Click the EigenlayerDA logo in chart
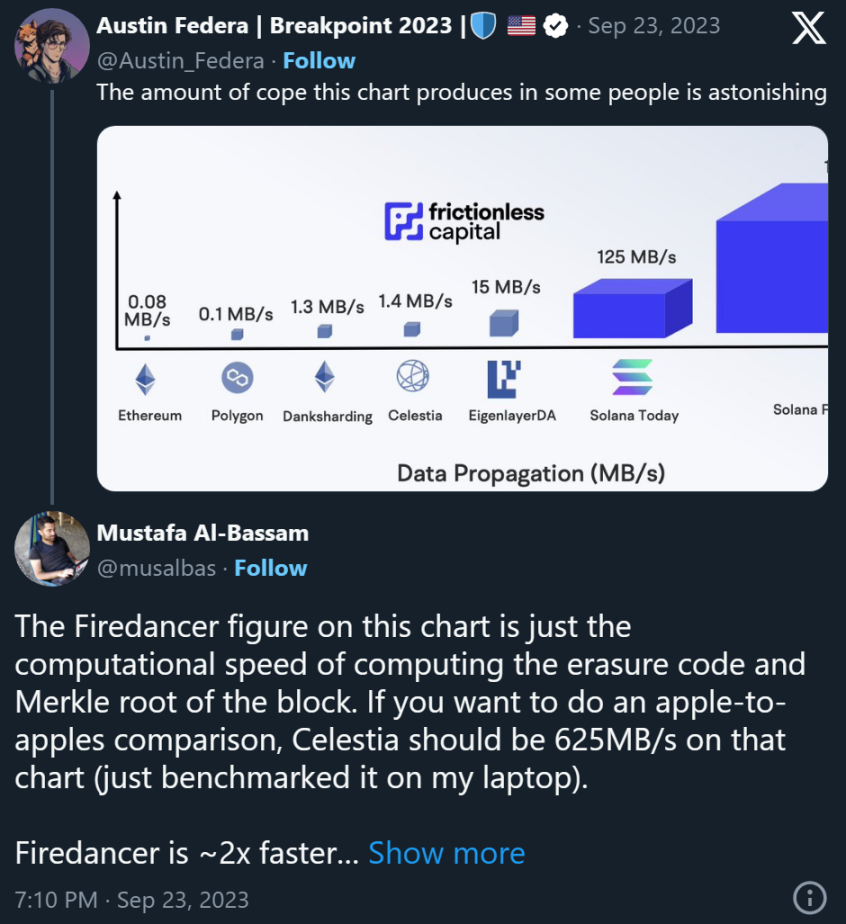This screenshot has width=846, height=924. pos(504,378)
